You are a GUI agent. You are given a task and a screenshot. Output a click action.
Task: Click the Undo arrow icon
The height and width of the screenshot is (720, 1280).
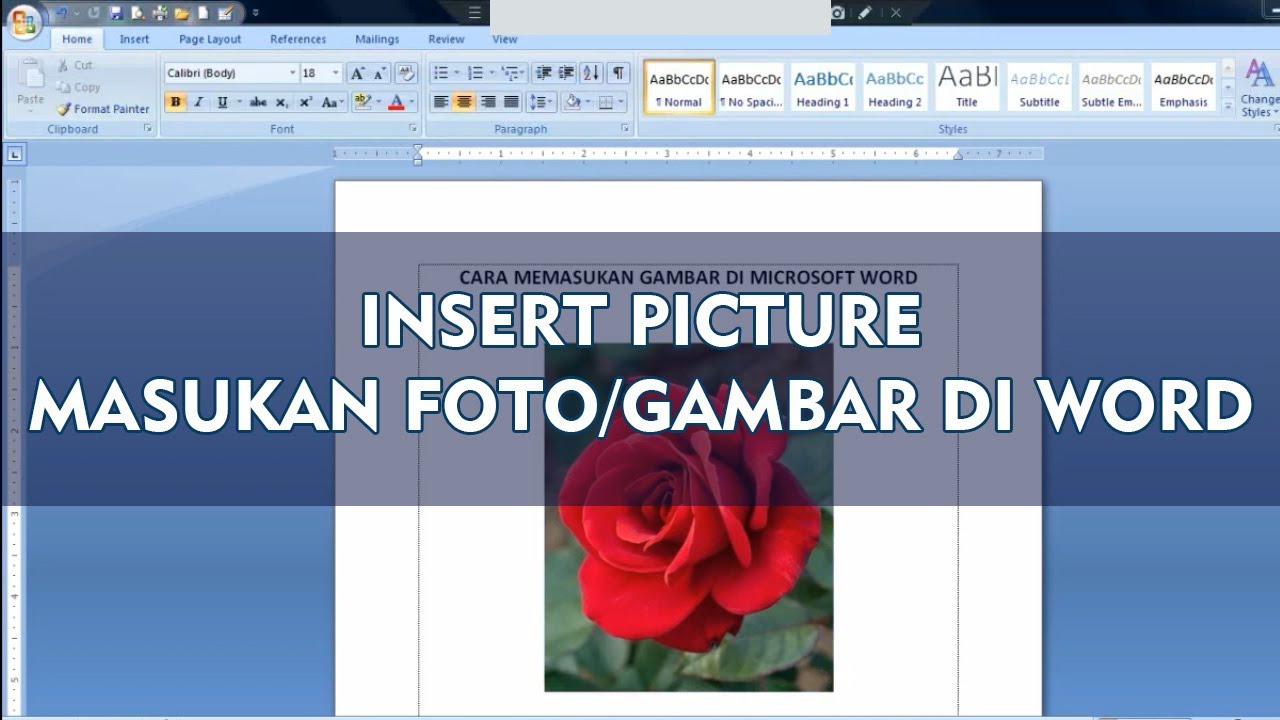point(62,13)
